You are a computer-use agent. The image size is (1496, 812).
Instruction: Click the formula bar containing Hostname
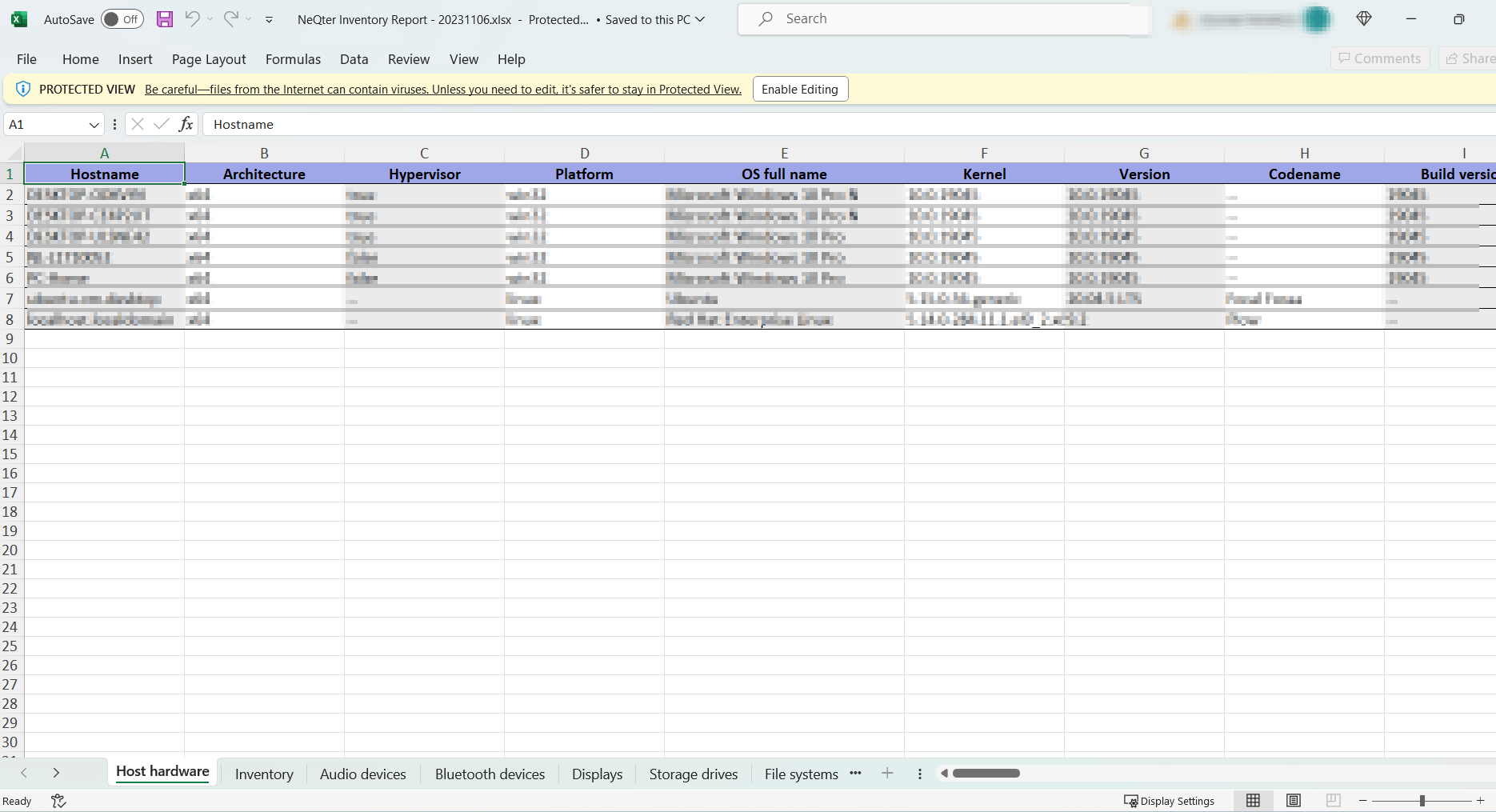848,125
